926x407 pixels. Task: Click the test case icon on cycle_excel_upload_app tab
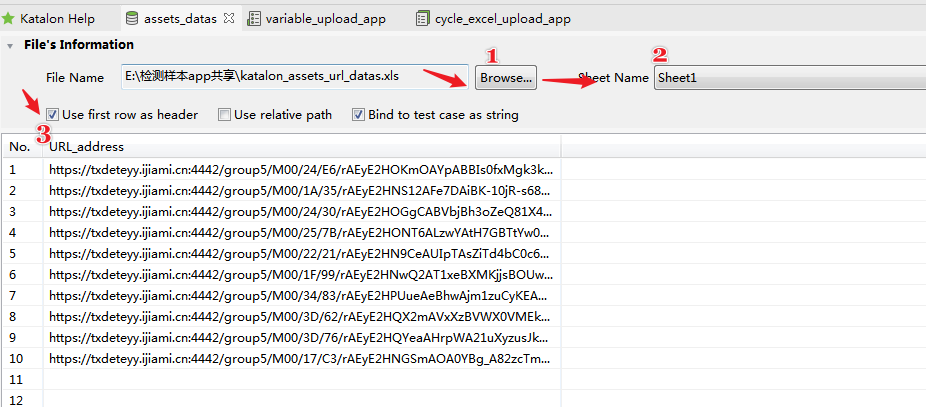(422, 19)
